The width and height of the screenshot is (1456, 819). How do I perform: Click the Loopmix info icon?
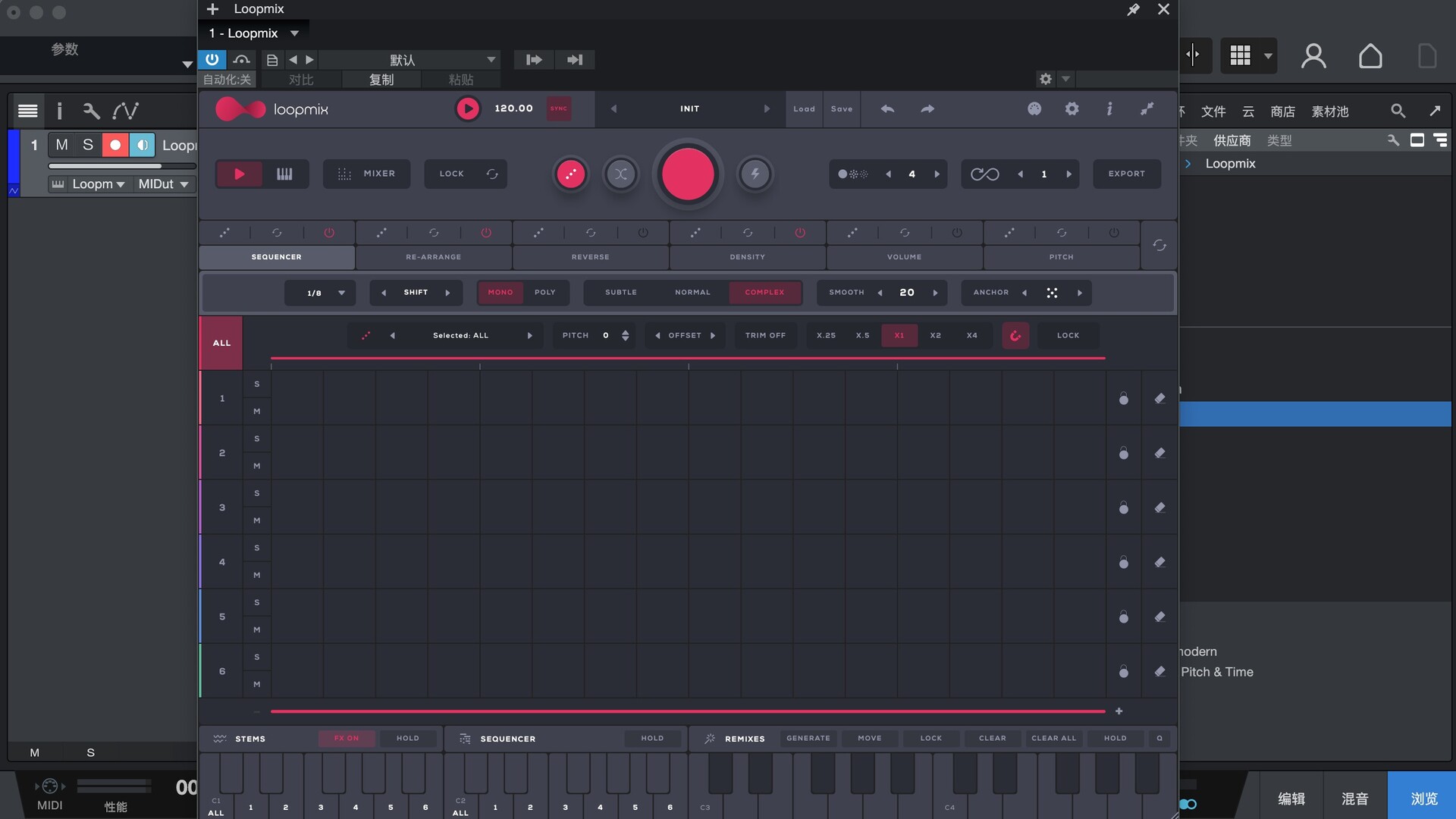(1109, 109)
